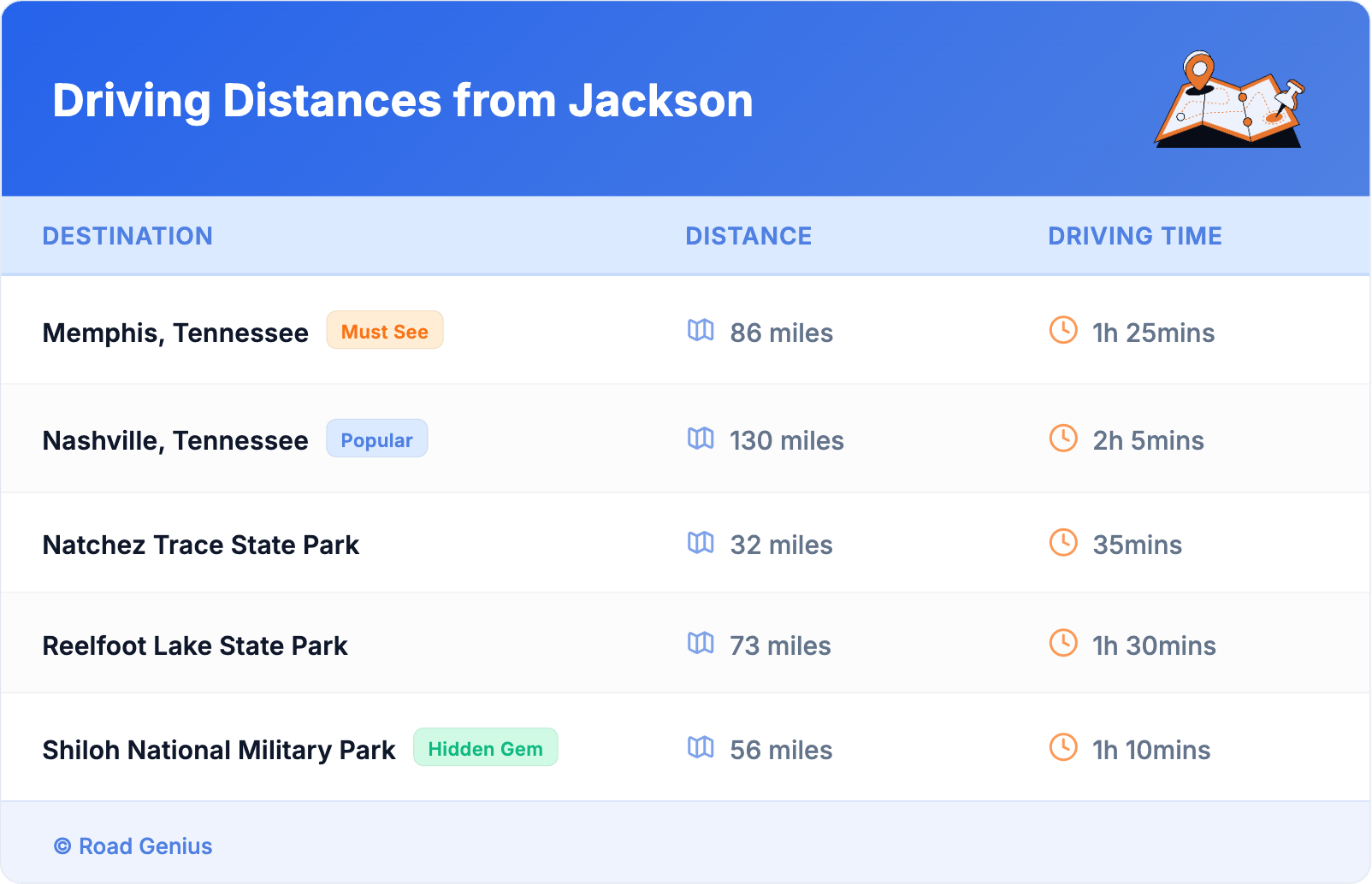Screen dimensions: 1372x884
Task: Click the map icon beside 130 miles
Action: [701, 439]
